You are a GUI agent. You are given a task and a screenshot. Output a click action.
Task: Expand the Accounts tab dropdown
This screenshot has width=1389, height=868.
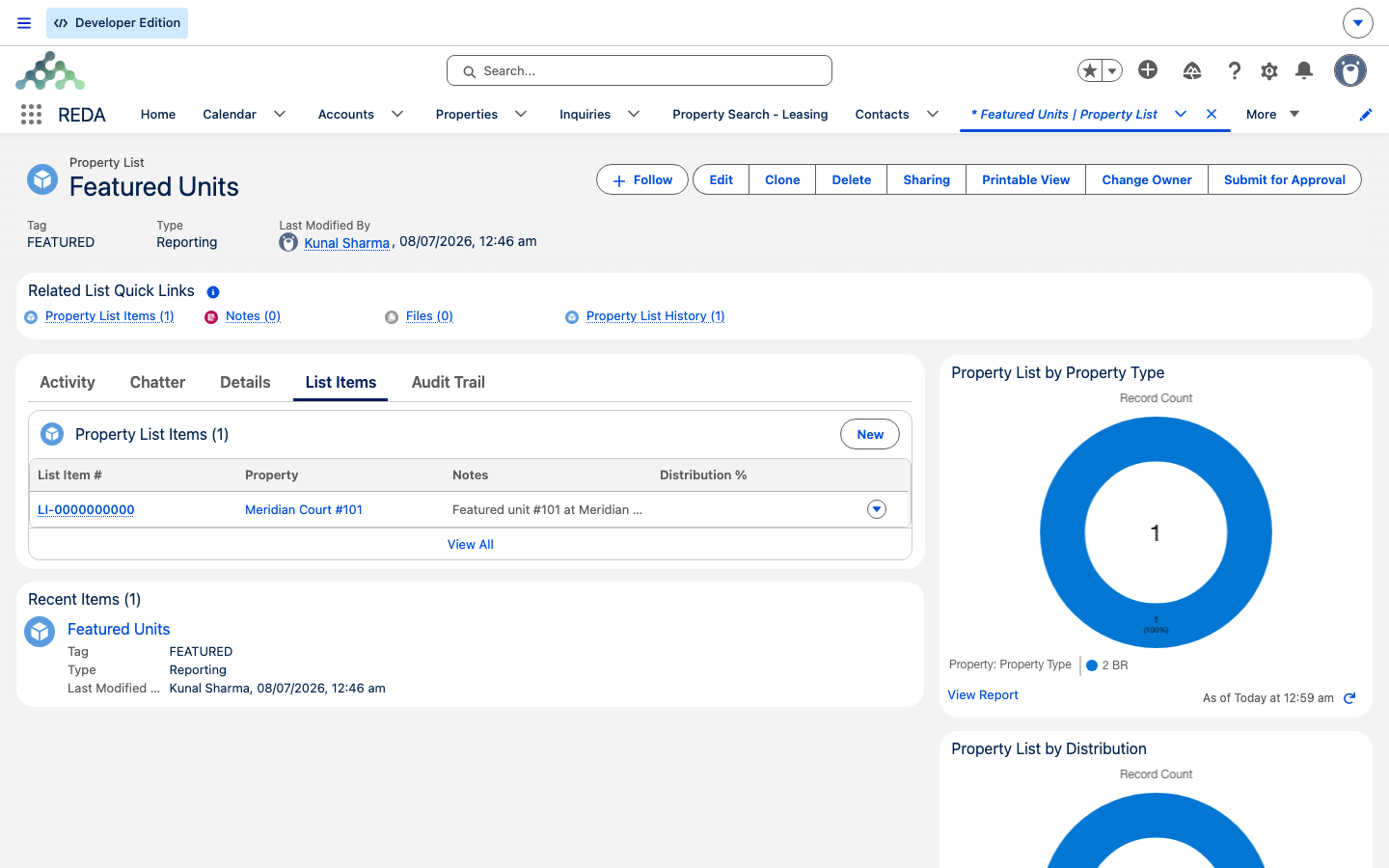[397, 114]
